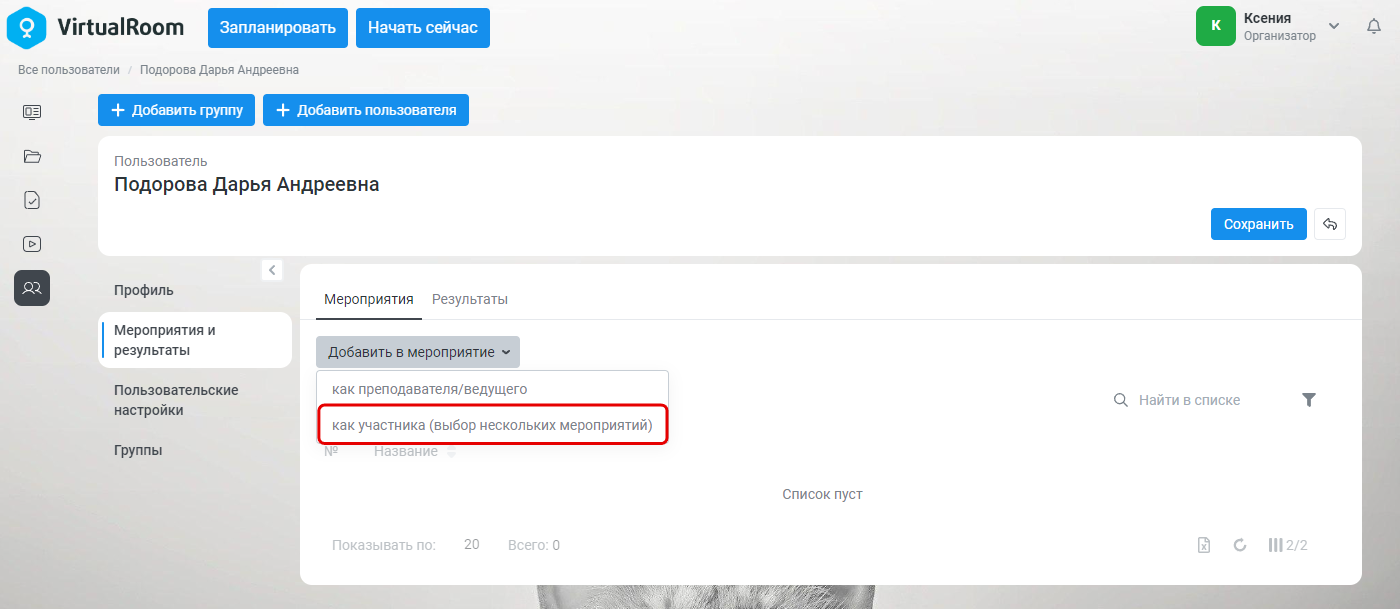1400x609 pixels.
Task: Open the tests checklist sidebar icon
Action: click(x=32, y=200)
